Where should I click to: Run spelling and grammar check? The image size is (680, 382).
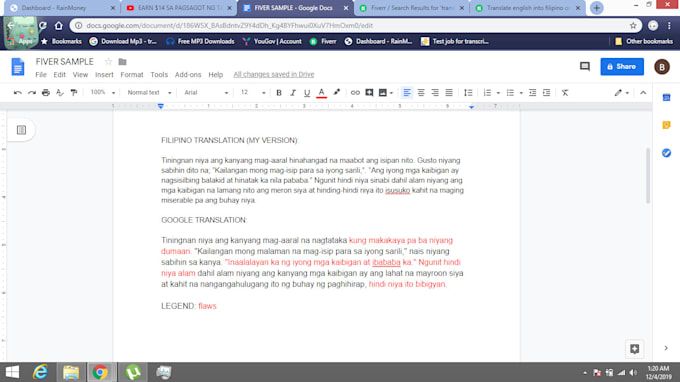coord(60,92)
